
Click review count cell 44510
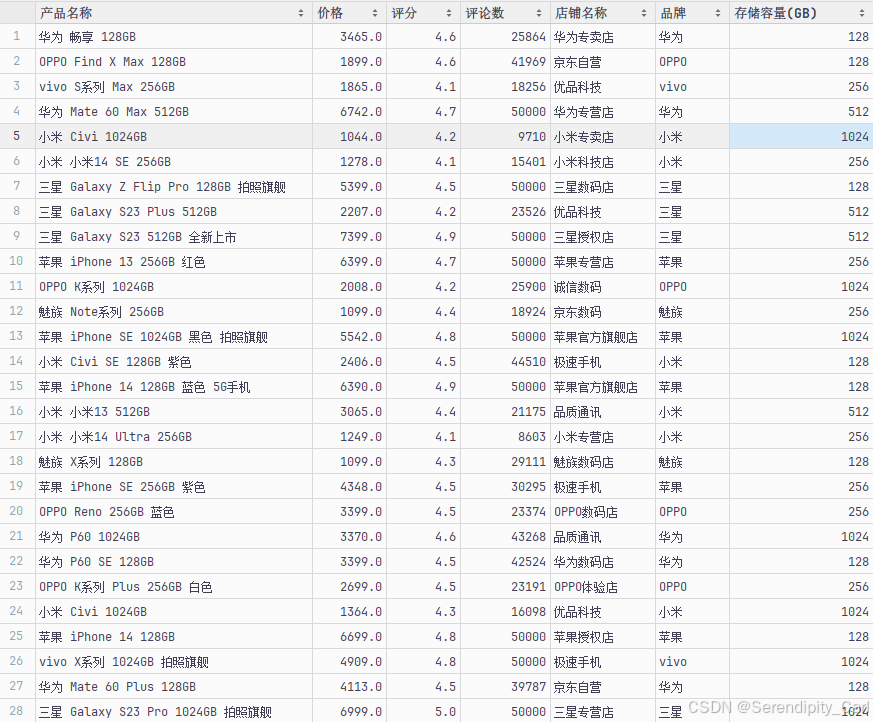[x=505, y=362]
